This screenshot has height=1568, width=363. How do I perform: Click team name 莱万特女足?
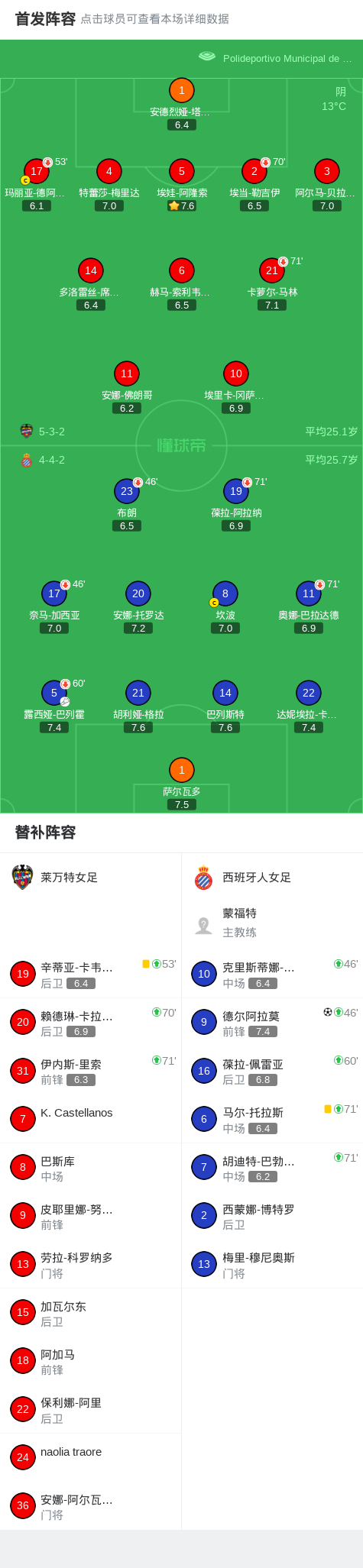(x=70, y=878)
